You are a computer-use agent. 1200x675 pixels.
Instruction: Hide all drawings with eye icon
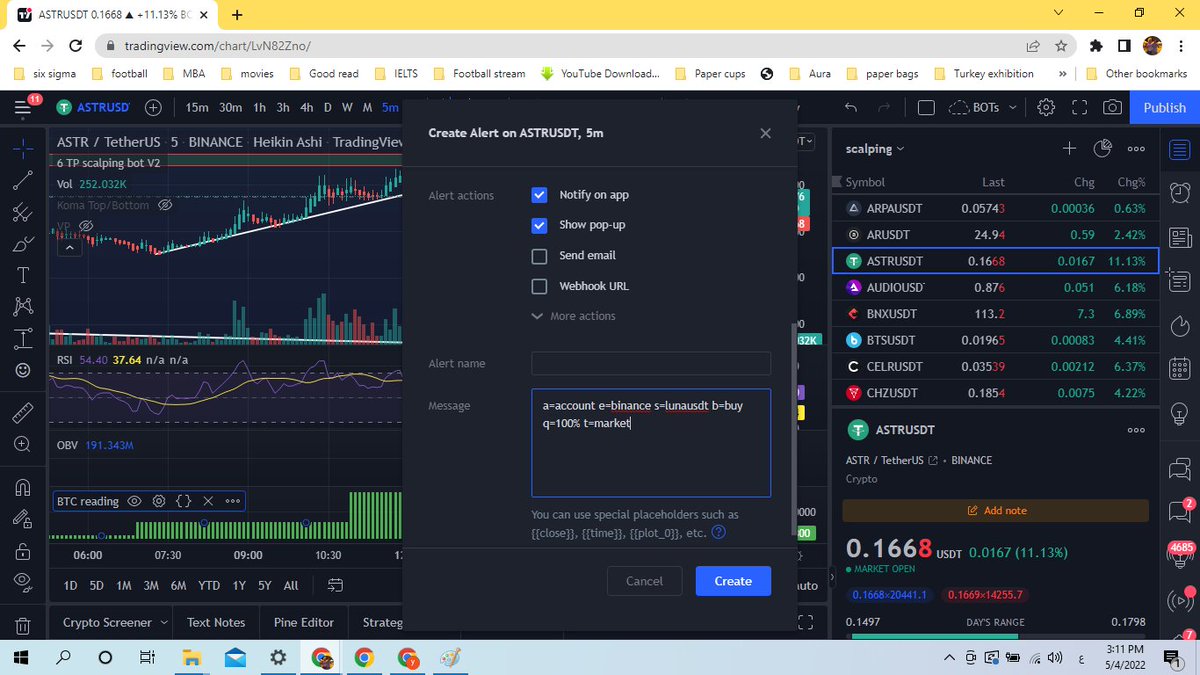(x=22, y=582)
